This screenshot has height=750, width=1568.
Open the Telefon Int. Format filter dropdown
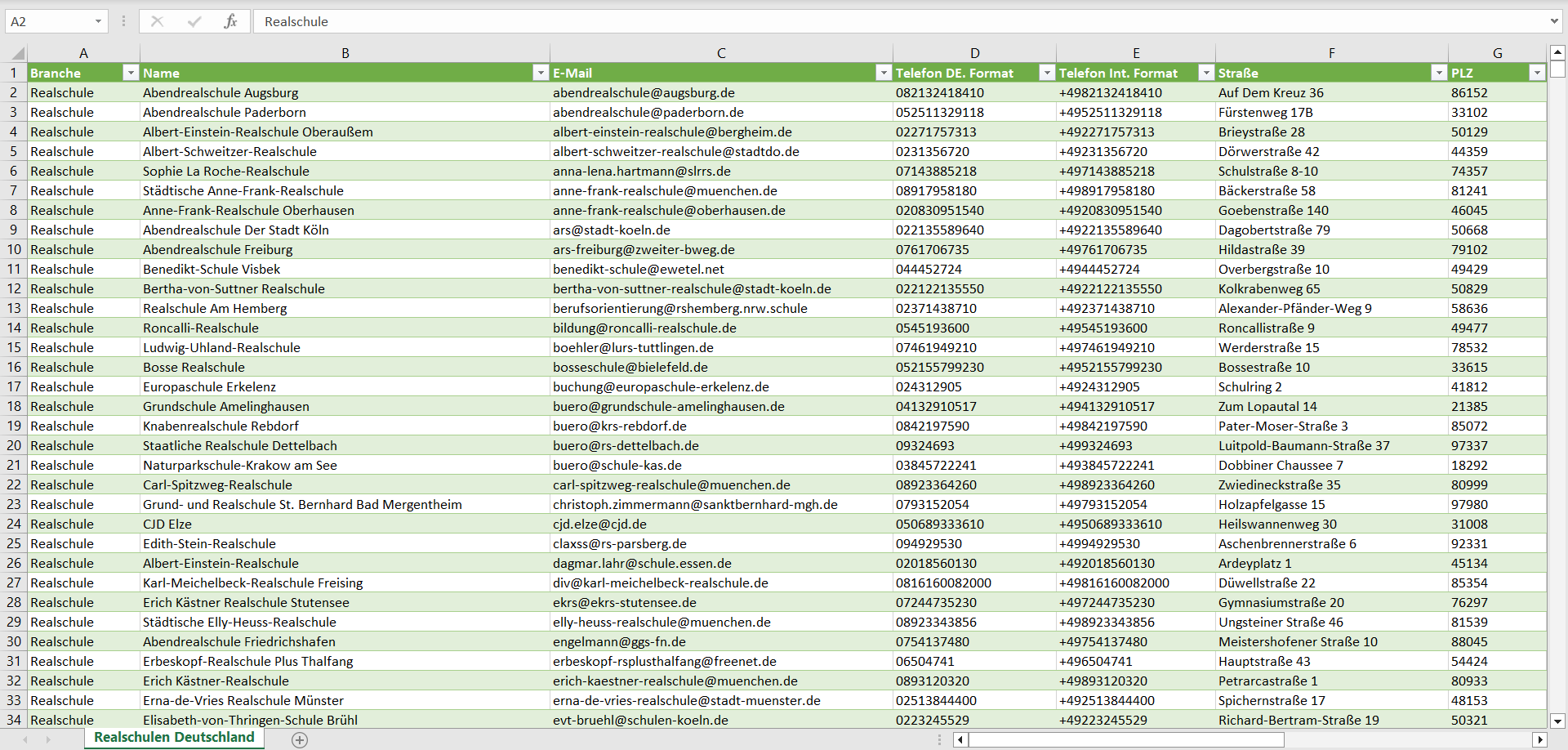pyautogui.click(x=1205, y=73)
